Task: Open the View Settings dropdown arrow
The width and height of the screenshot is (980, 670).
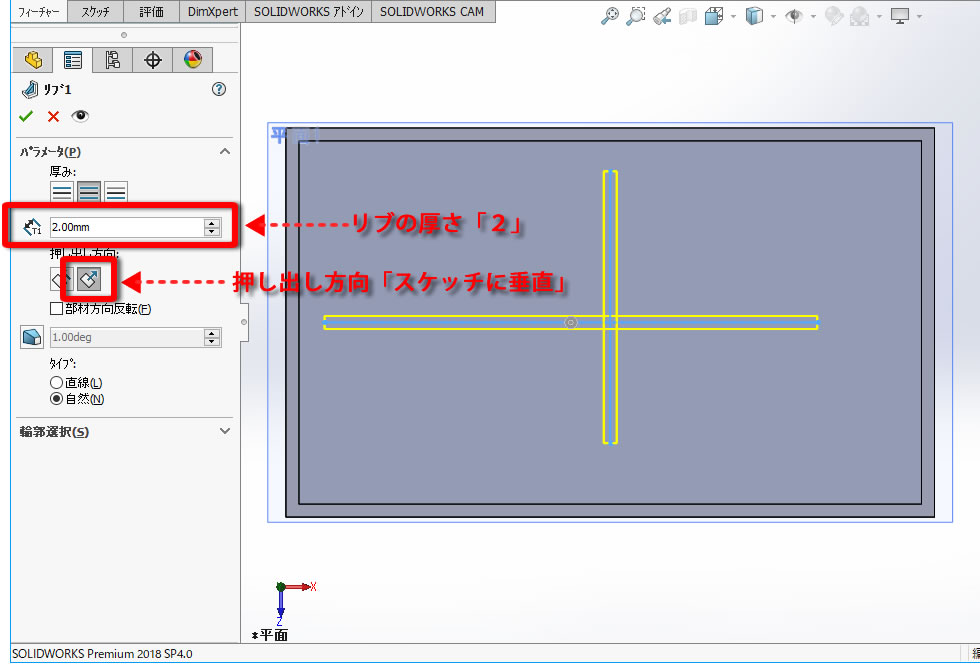Action: (x=919, y=17)
